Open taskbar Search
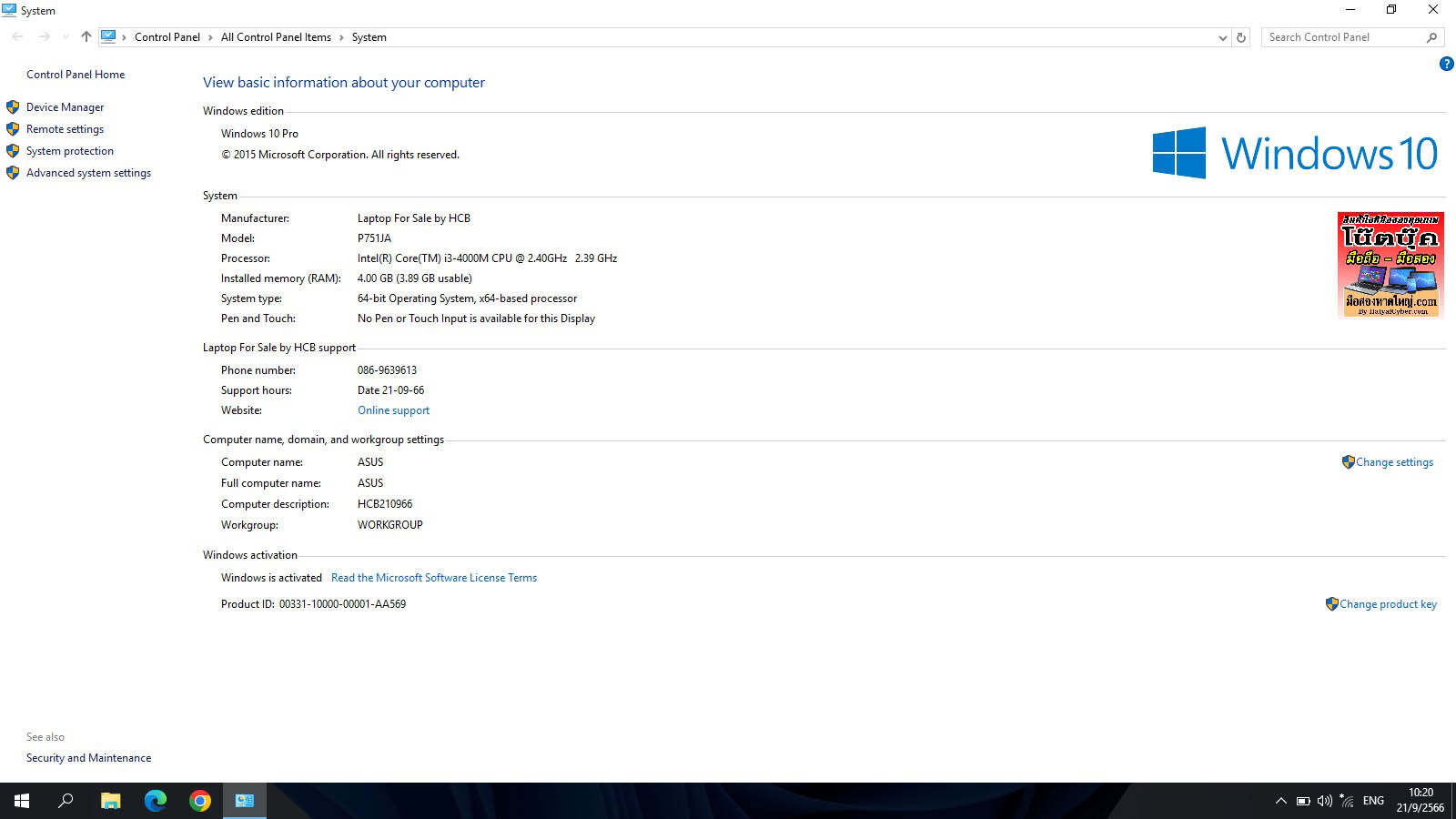The height and width of the screenshot is (819, 1456). [x=66, y=801]
